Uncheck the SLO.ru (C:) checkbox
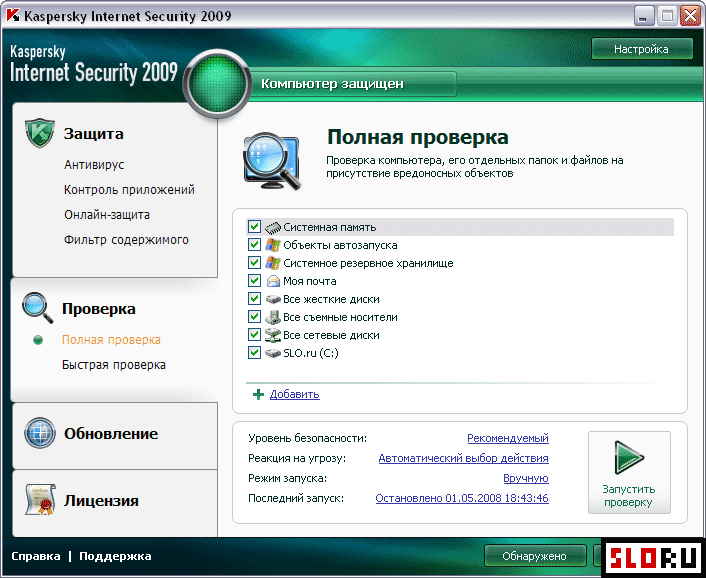 click(254, 352)
